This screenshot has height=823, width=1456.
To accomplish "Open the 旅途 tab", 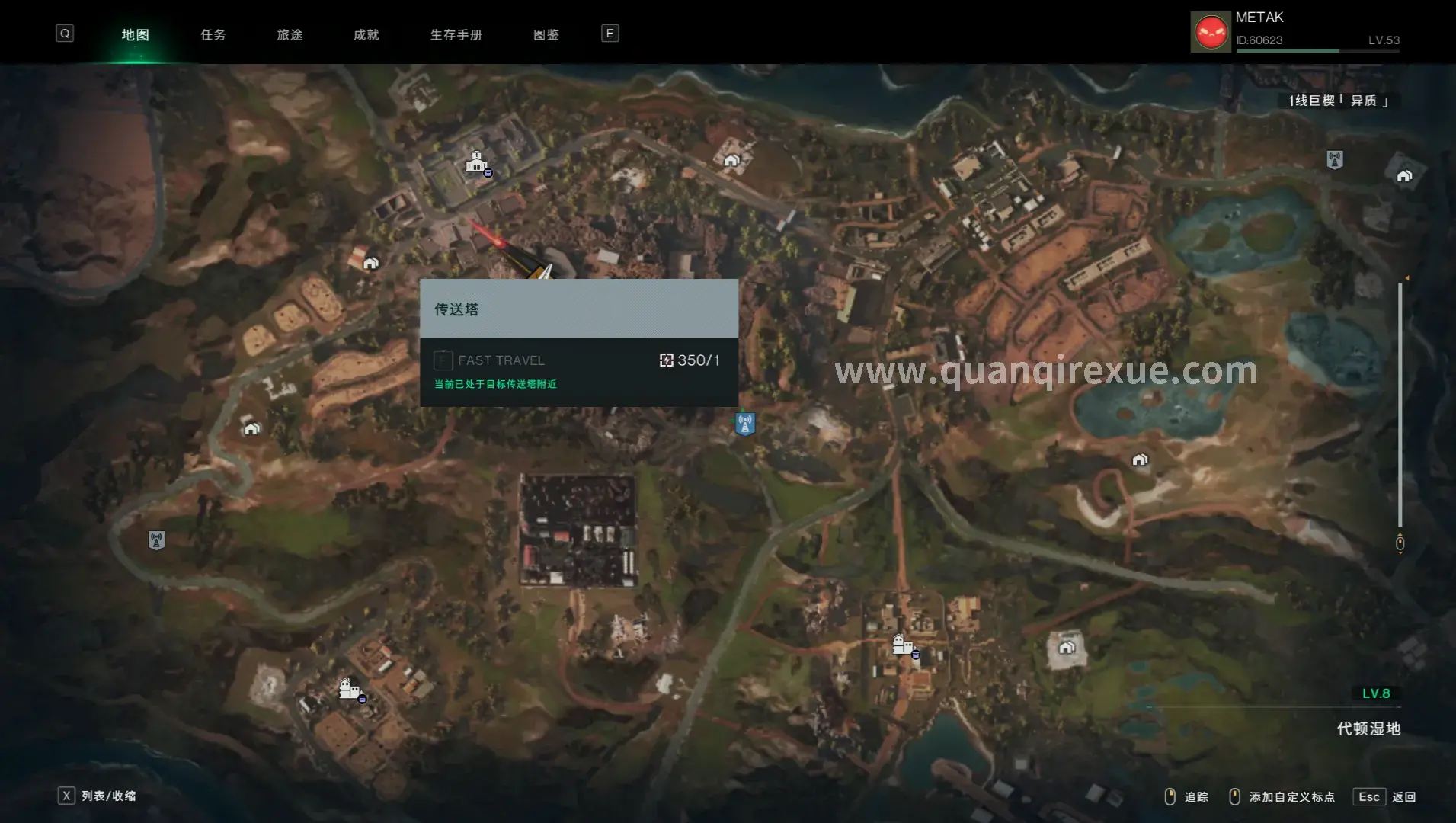I will tap(290, 35).
